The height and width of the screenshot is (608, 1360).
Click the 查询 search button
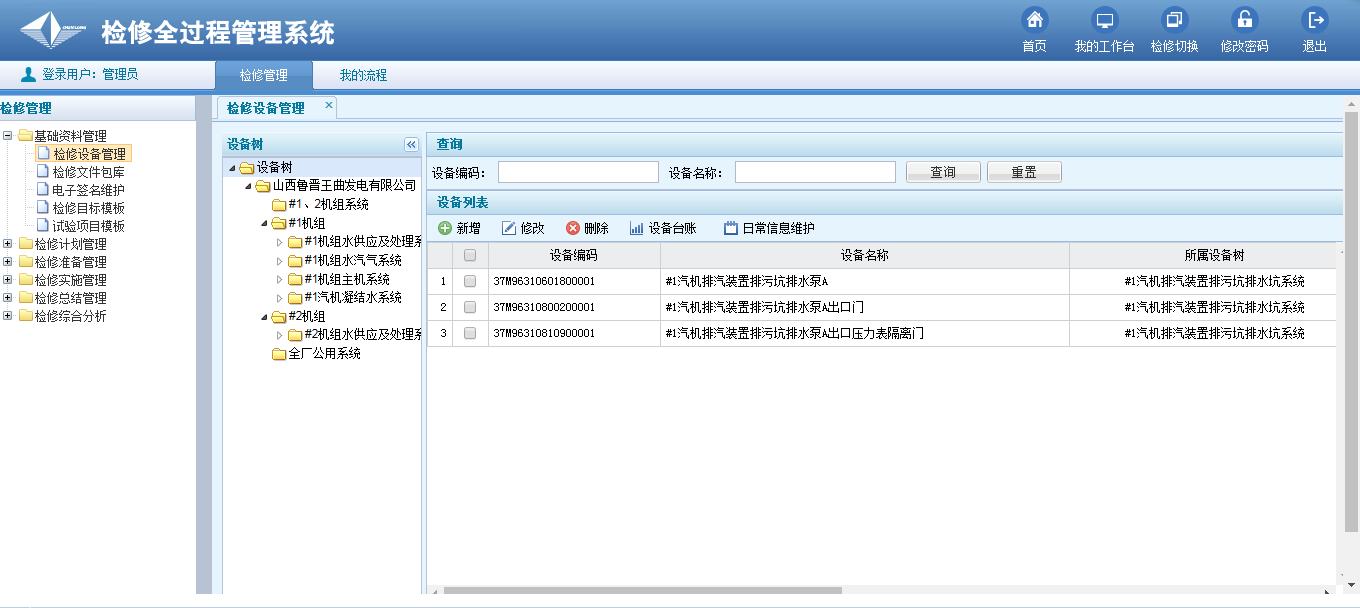click(942, 172)
